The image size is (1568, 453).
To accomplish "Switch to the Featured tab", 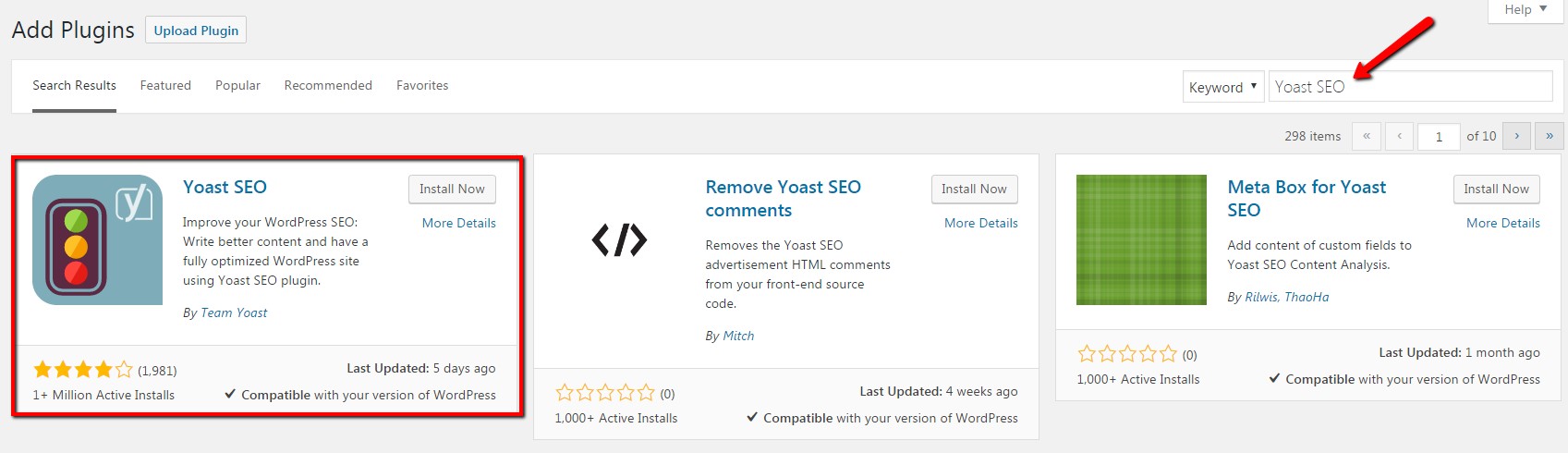I will [x=165, y=85].
